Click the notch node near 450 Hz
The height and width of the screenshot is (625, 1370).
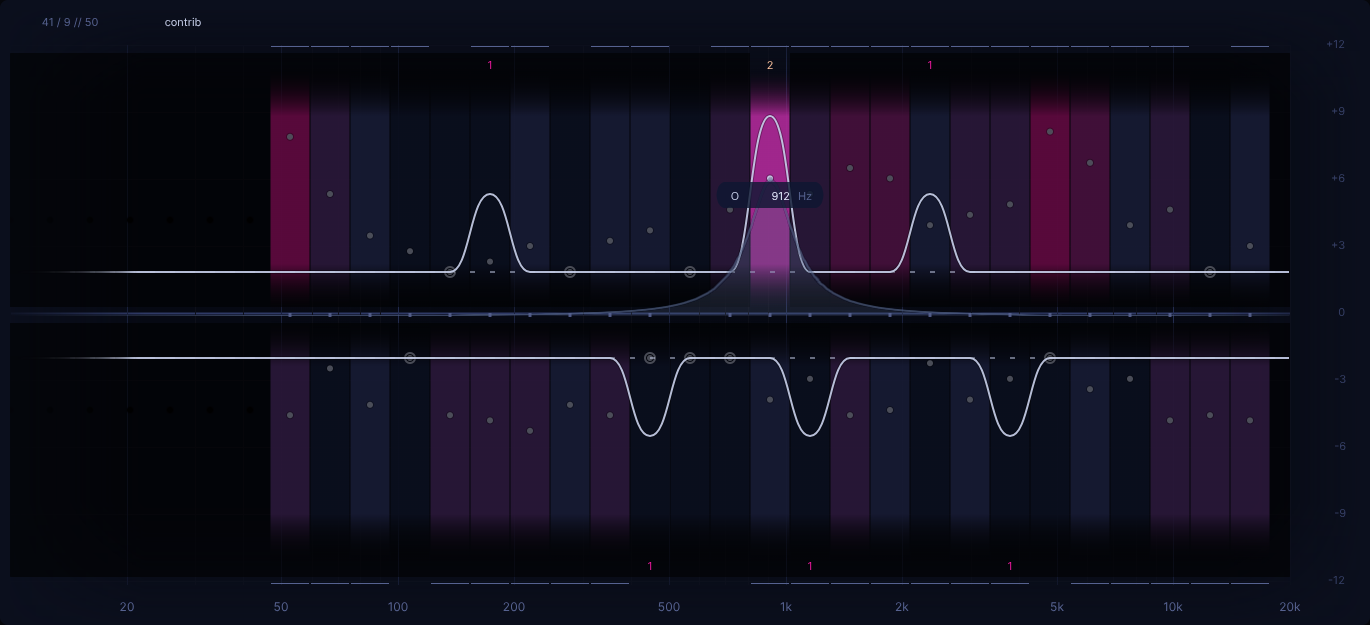[x=649, y=435]
